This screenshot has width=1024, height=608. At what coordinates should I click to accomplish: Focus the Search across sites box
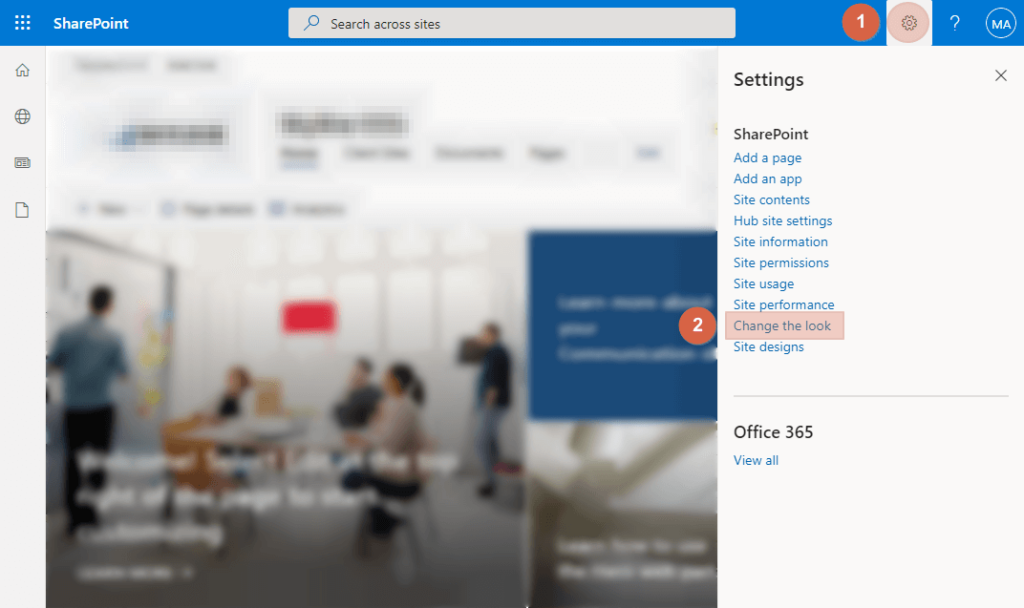click(511, 24)
